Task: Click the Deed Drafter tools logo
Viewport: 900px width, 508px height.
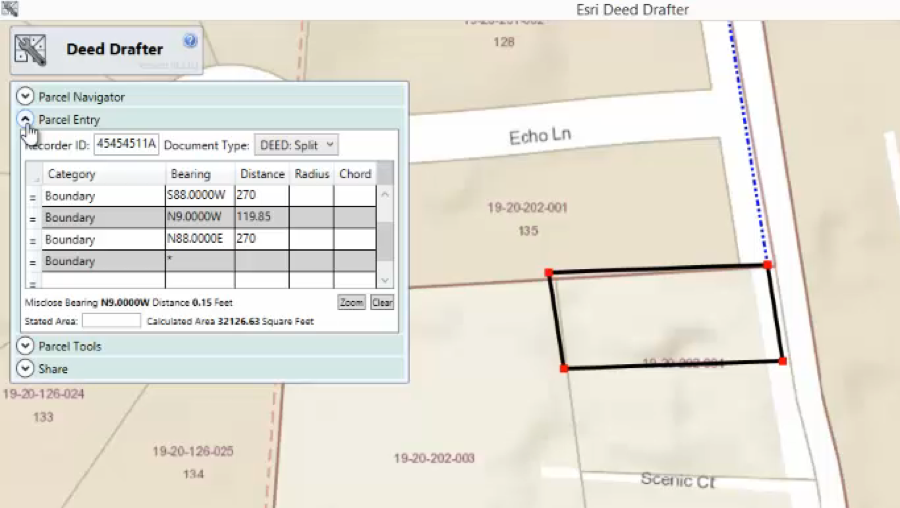Action: point(30,50)
